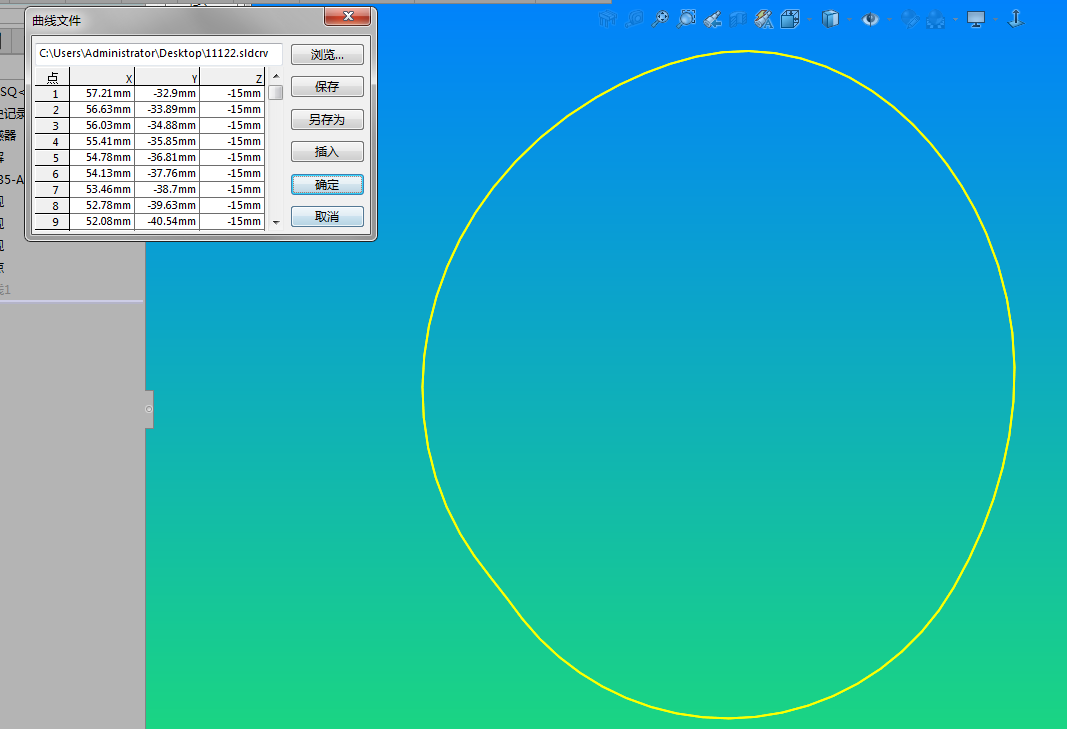The image size is (1067, 729).
Task: Click Y cell -40.54mm
Action: coord(167,221)
